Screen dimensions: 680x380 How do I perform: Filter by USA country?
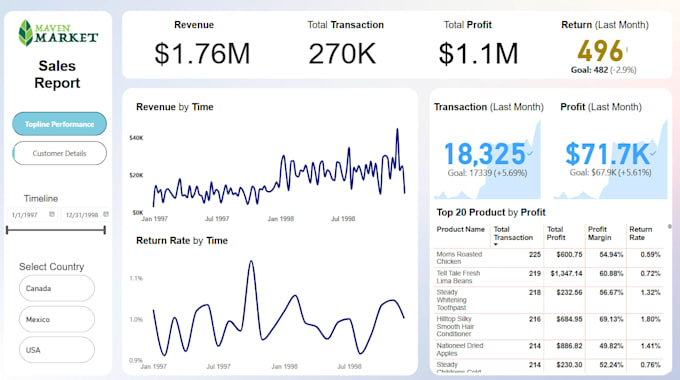(57, 350)
